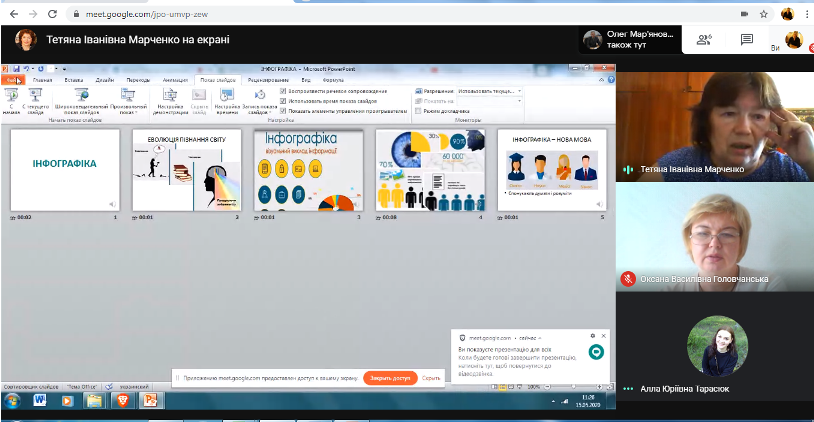Click Сортировщик слайдов status bar label

point(31,387)
